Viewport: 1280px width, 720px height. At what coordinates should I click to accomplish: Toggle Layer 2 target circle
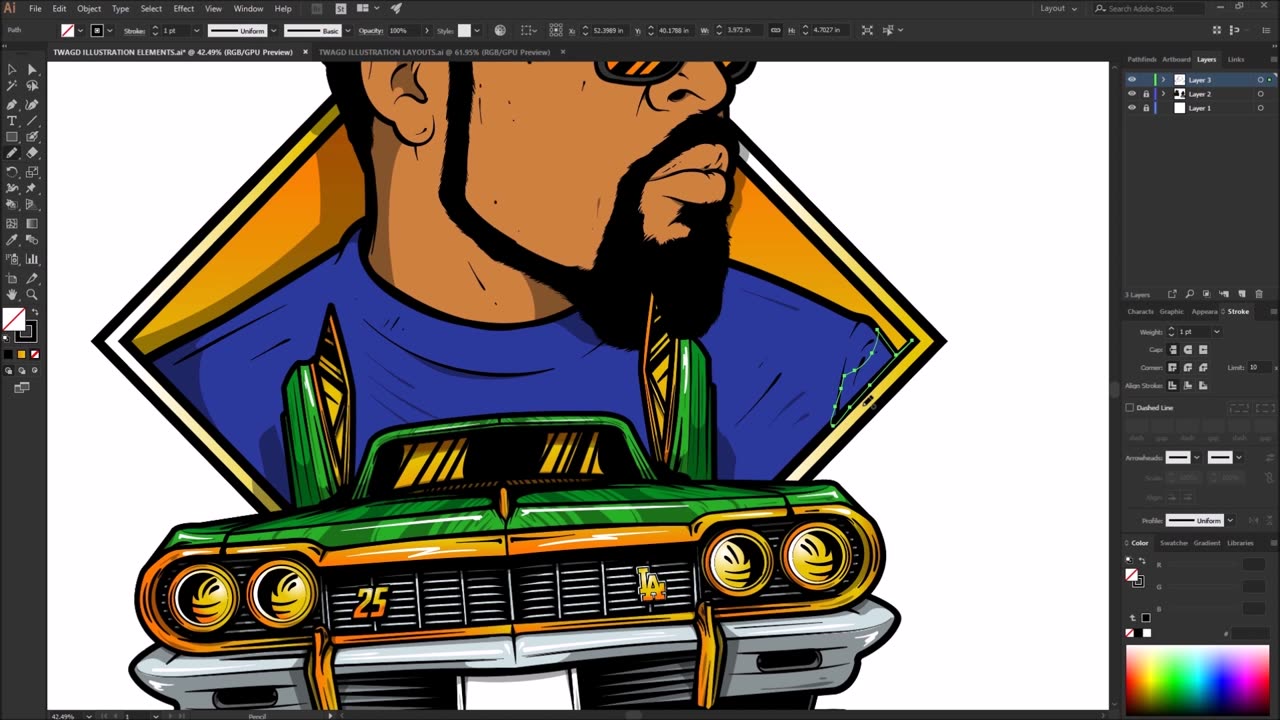[1260, 94]
